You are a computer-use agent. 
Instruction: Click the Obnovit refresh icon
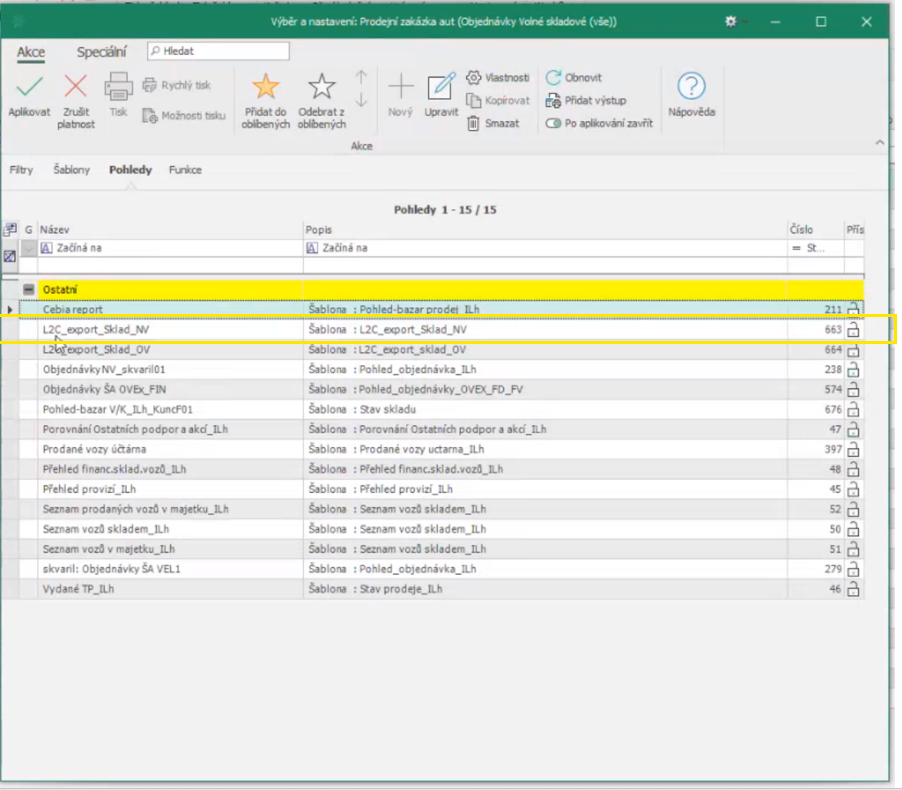pyautogui.click(x=553, y=78)
